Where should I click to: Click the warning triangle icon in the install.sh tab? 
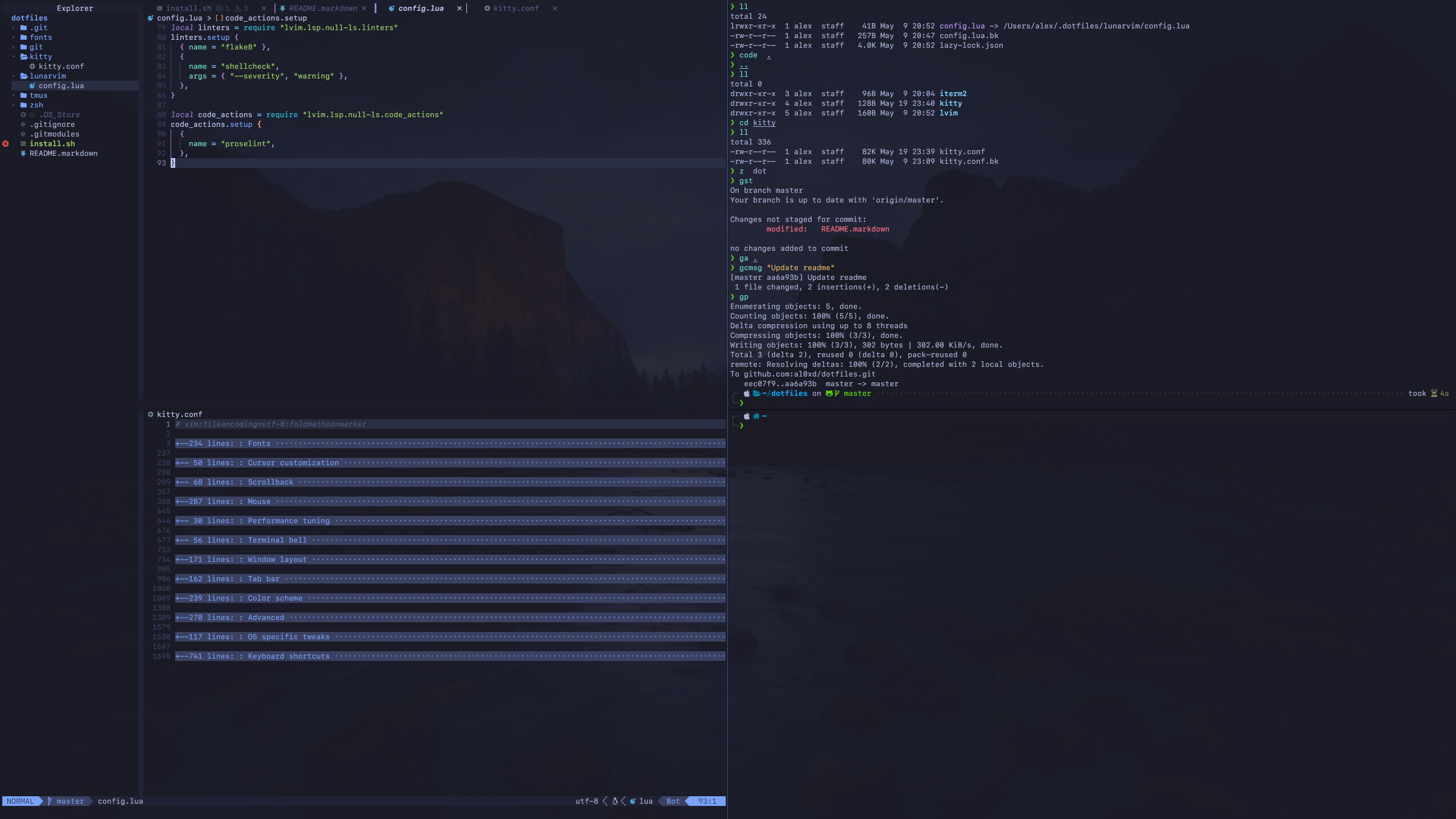tap(238, 9)
